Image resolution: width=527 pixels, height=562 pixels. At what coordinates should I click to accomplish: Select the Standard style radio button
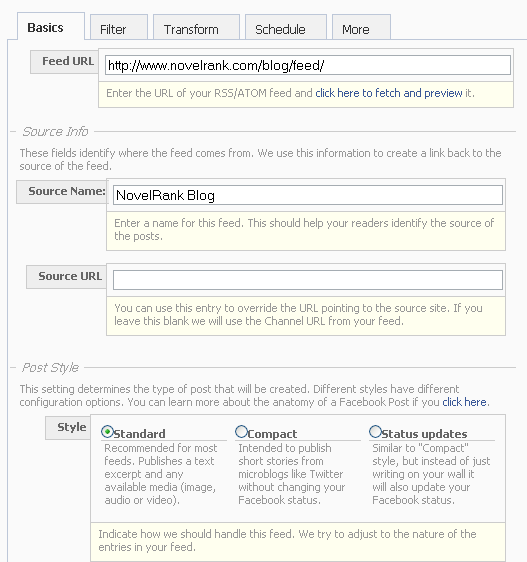tap(107, 432)
